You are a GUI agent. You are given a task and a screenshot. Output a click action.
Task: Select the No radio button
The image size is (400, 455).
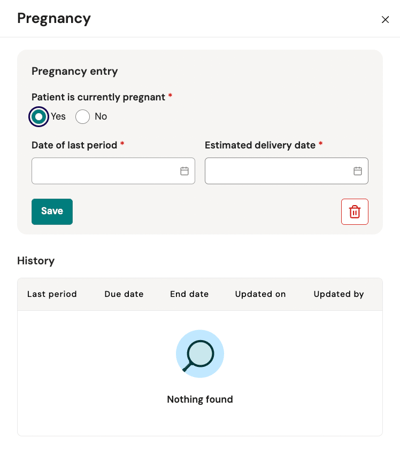(x=82, y=117)
